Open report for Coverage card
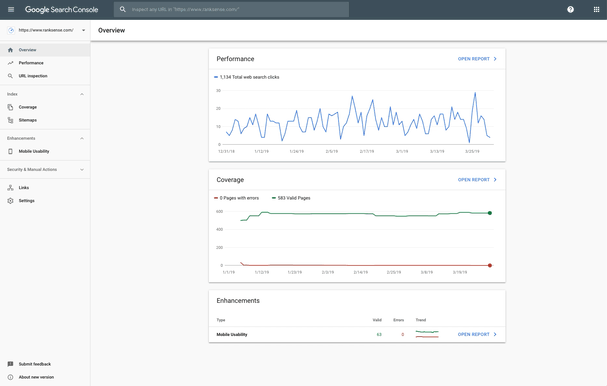The width and height of the screenshot is (607, 386). (477, 180)
